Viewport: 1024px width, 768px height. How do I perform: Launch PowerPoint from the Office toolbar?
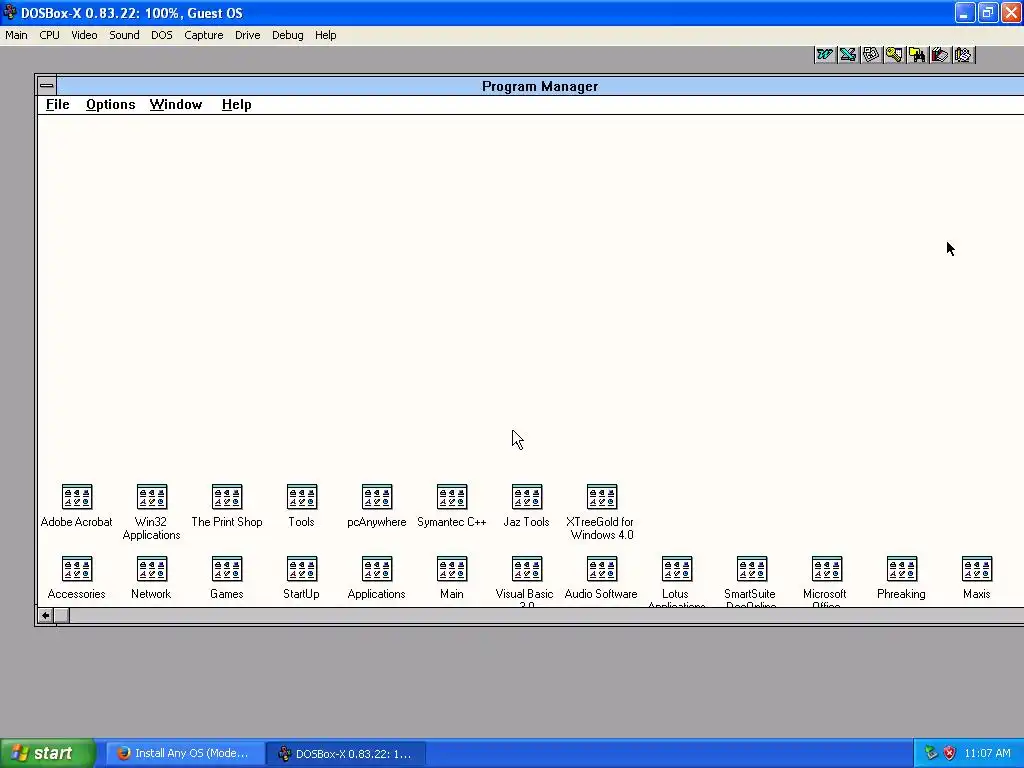coord(871,55)
